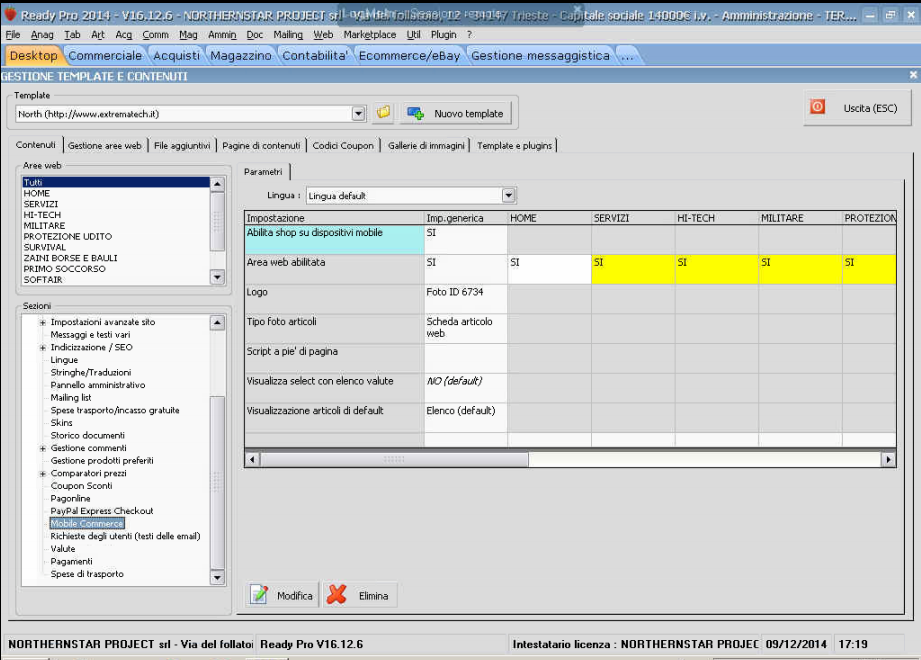Open the Template selection dropdown
This screenshot has height=660, width=921.
click(358, 114)
